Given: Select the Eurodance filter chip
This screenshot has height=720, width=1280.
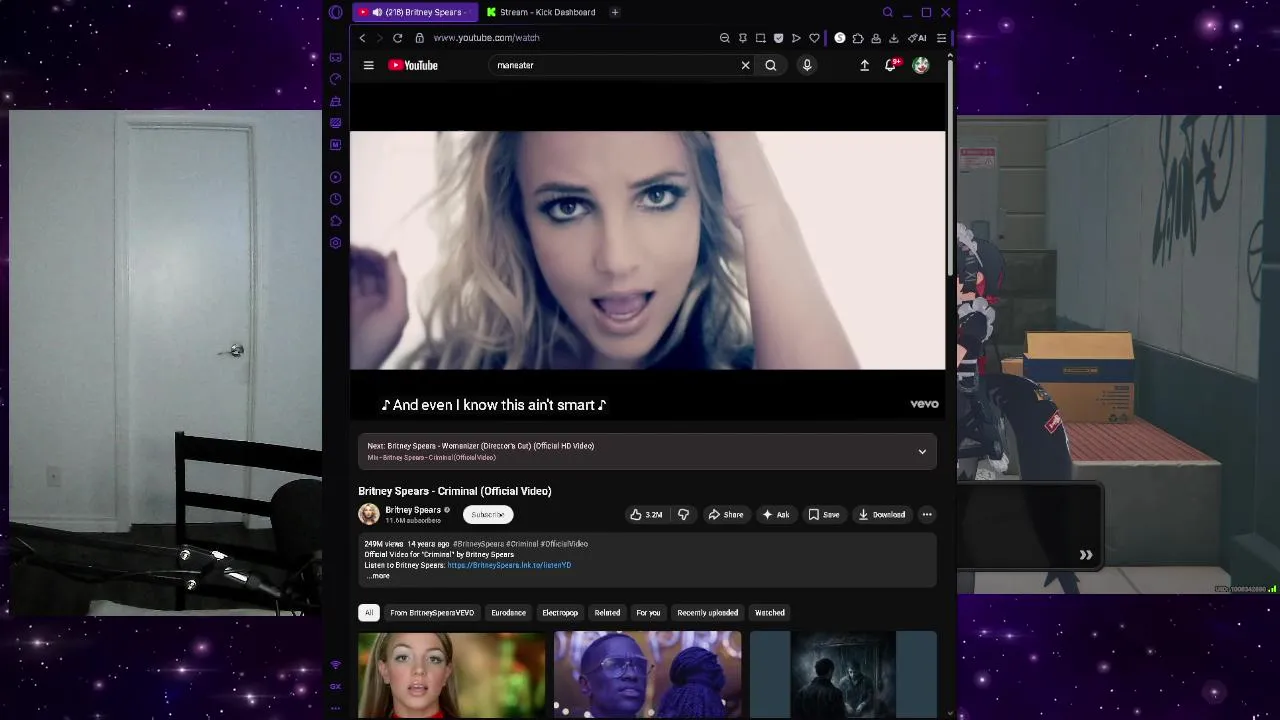Looking at the screenshot, I should [x=508, y=613].
